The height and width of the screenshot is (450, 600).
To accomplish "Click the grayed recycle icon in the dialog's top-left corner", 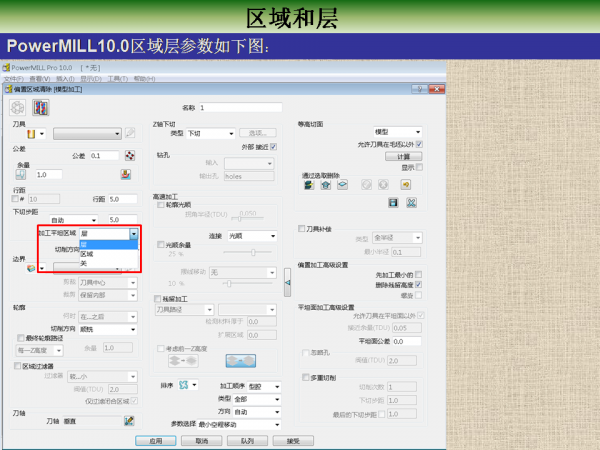I will [18, 108].
